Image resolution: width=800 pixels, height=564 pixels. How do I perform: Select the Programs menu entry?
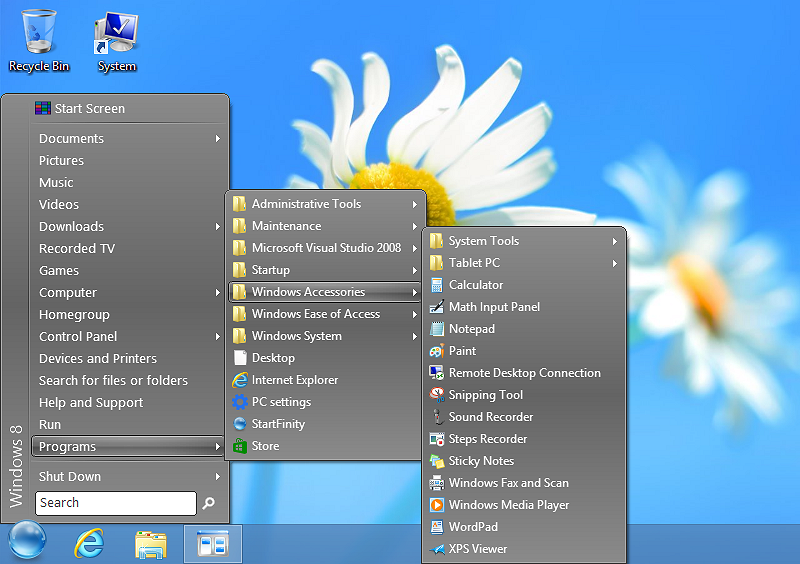[128, 446]
